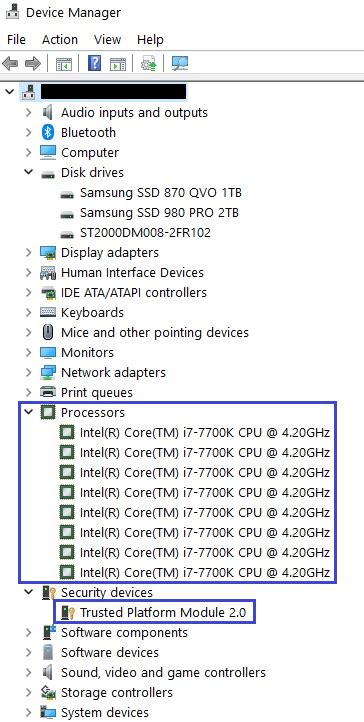Select Samsung SSD 980 PRO 2TB drive
The image size is (364, 722).
[x=159, y=213]
